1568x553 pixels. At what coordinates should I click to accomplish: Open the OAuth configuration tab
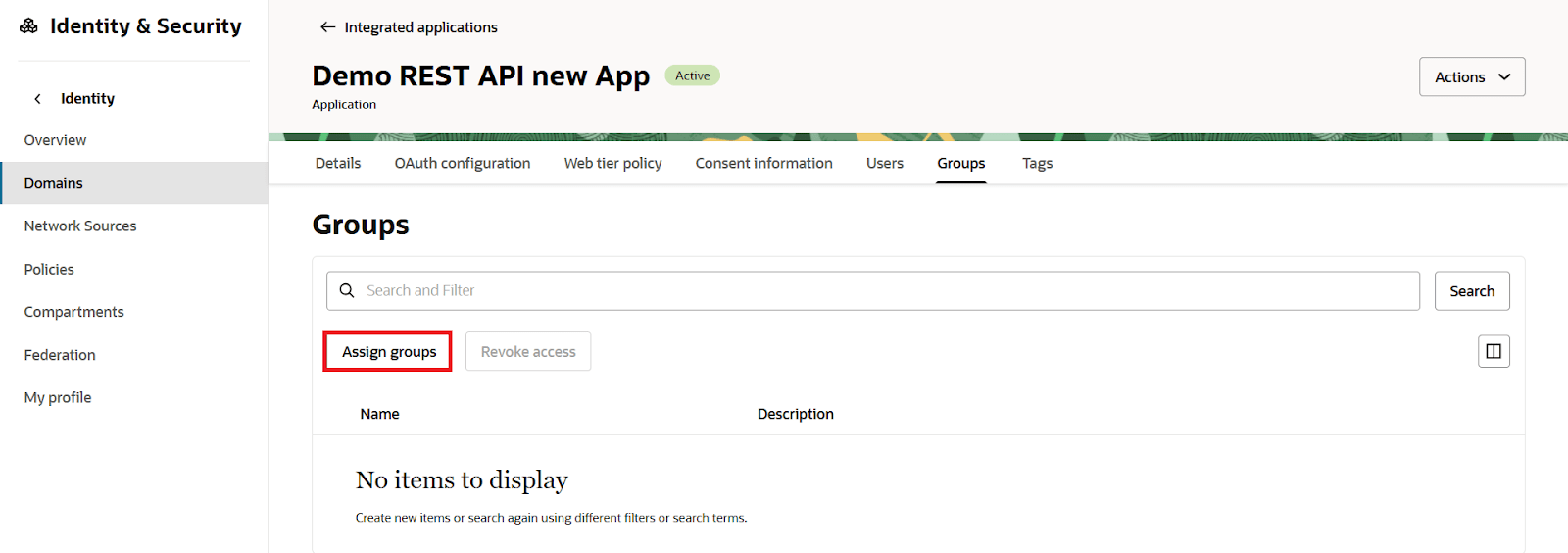point(463,163)
